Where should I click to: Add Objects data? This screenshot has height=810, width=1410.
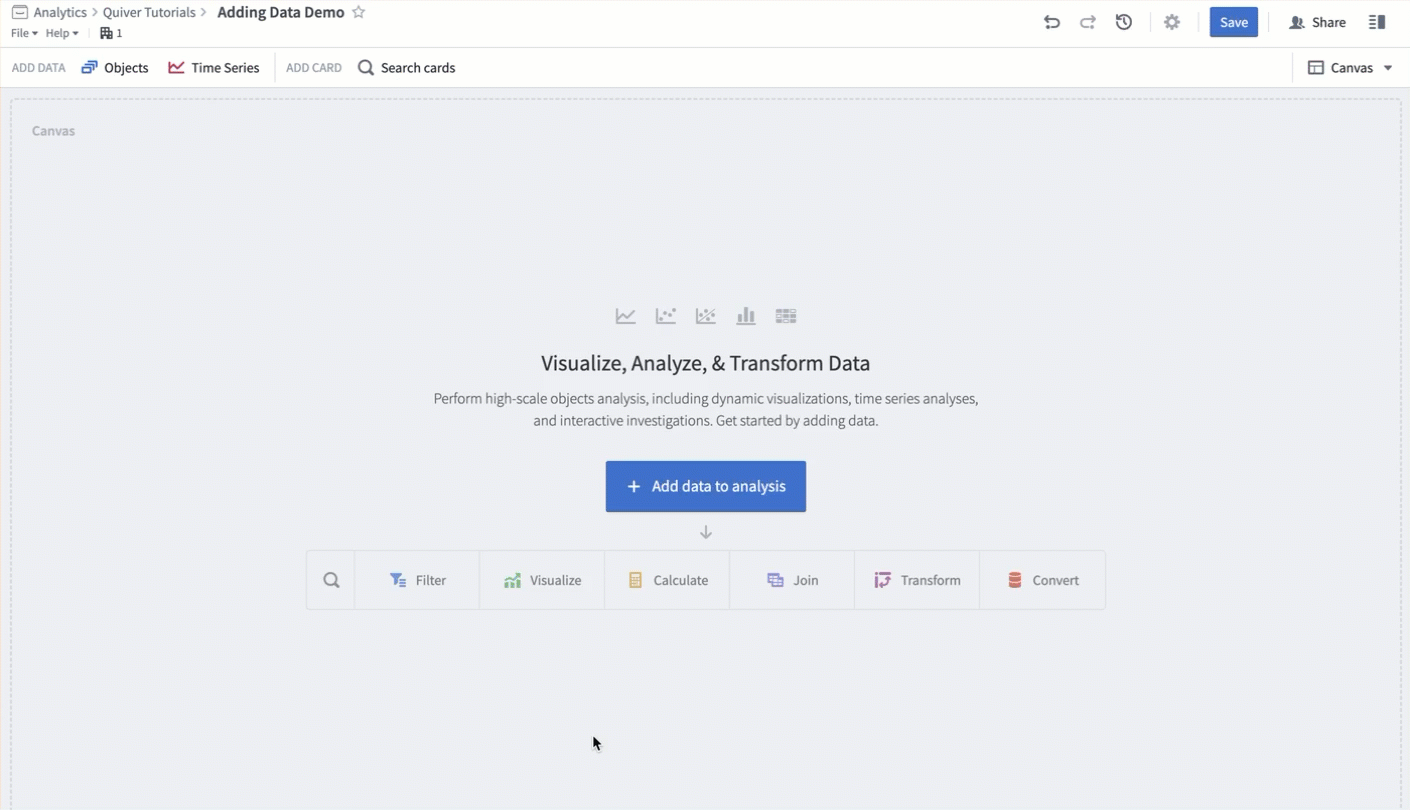tap(115, 68)
